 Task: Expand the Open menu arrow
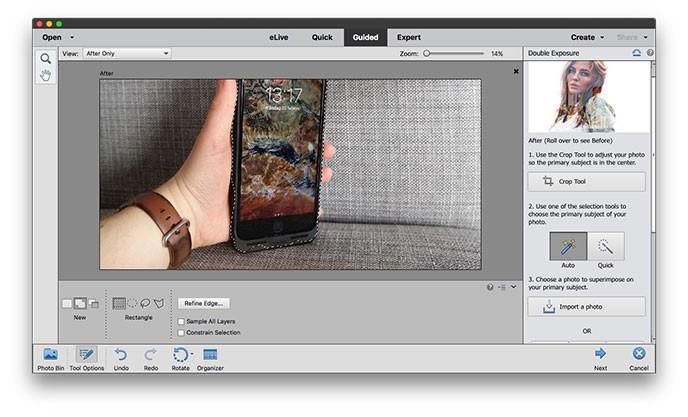click(x=72, y=38)
